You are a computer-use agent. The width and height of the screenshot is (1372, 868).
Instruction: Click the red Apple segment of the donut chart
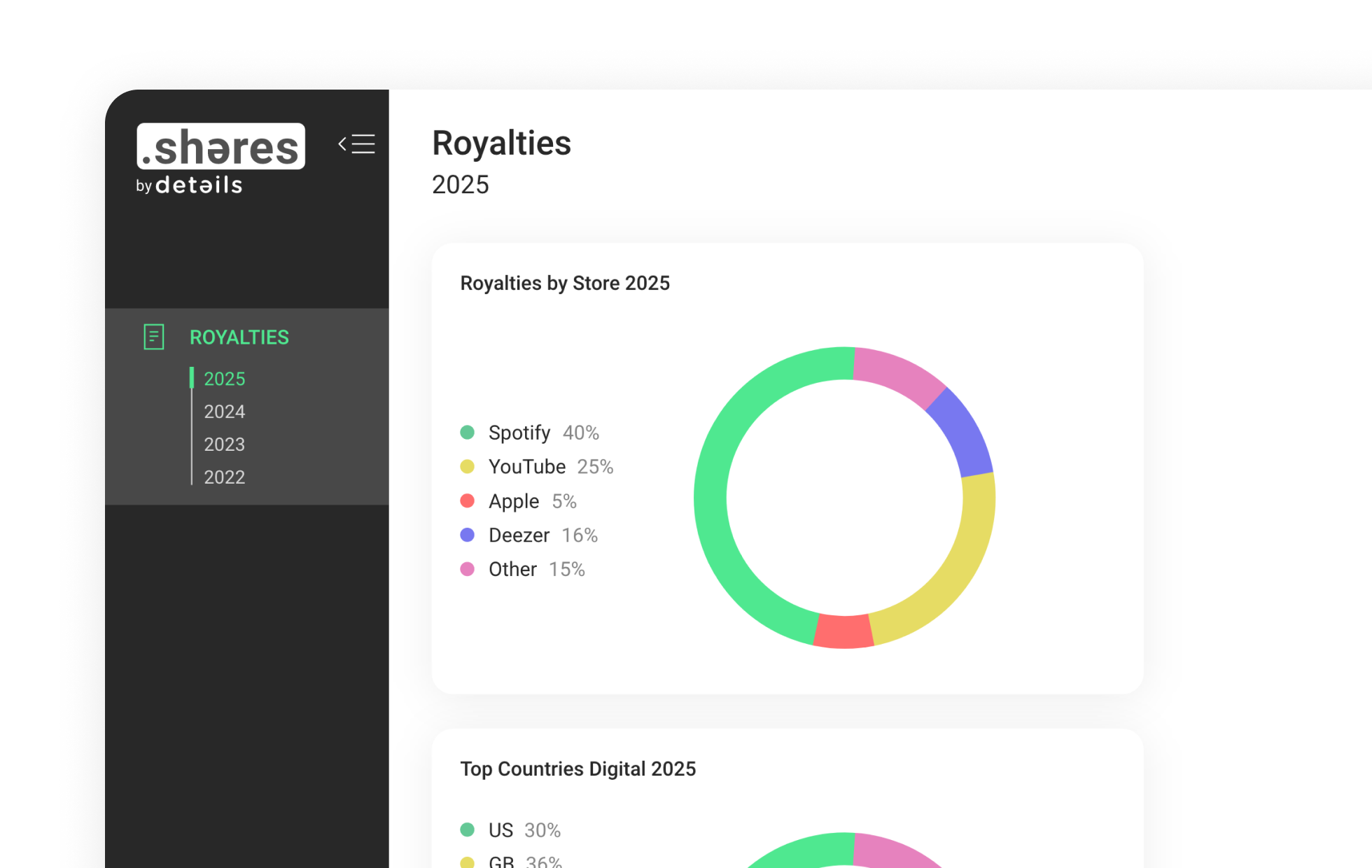(x=844, y=631)
